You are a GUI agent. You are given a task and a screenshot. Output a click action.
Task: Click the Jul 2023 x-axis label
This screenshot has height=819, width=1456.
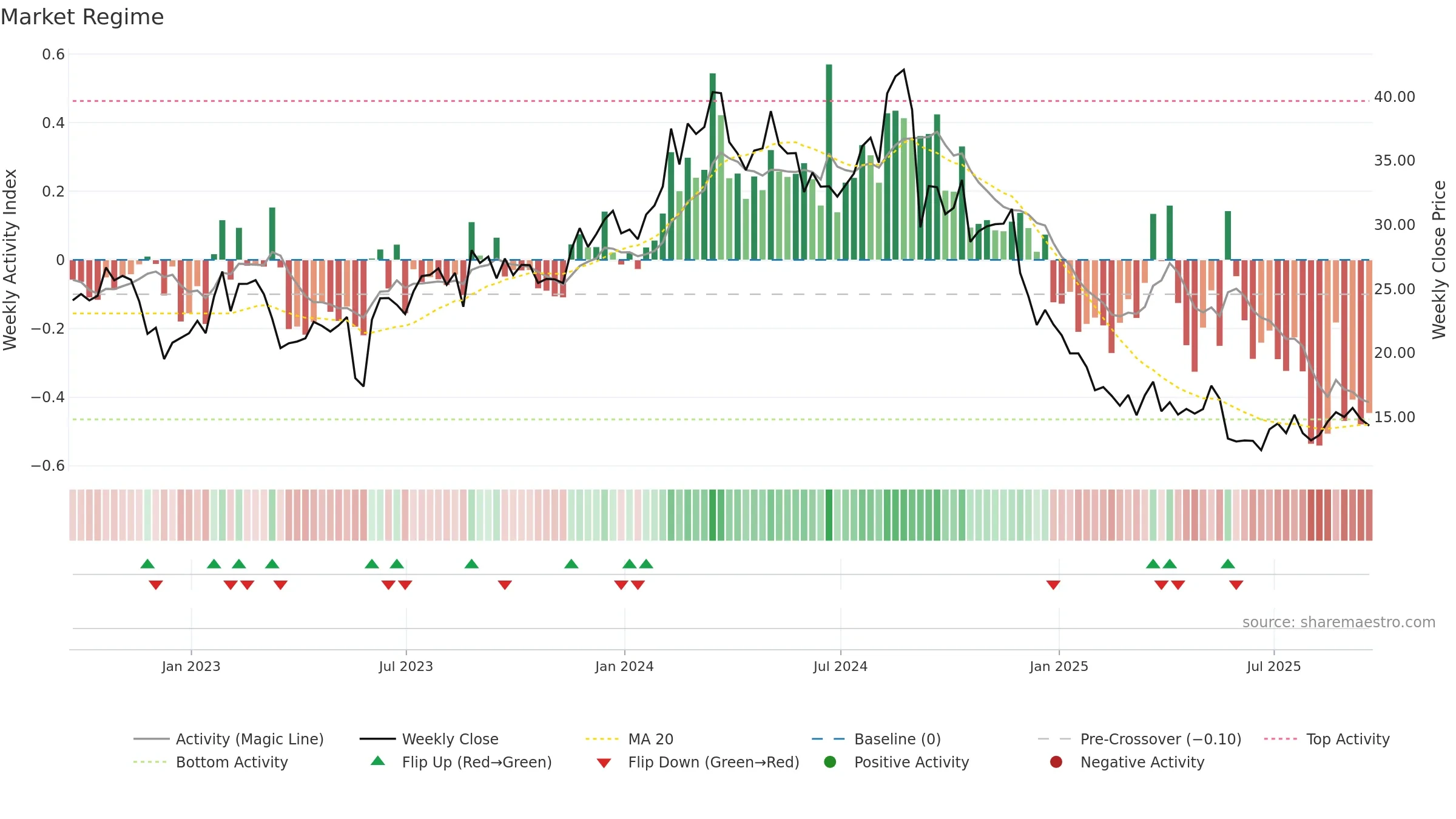click(x=406, y=666)
